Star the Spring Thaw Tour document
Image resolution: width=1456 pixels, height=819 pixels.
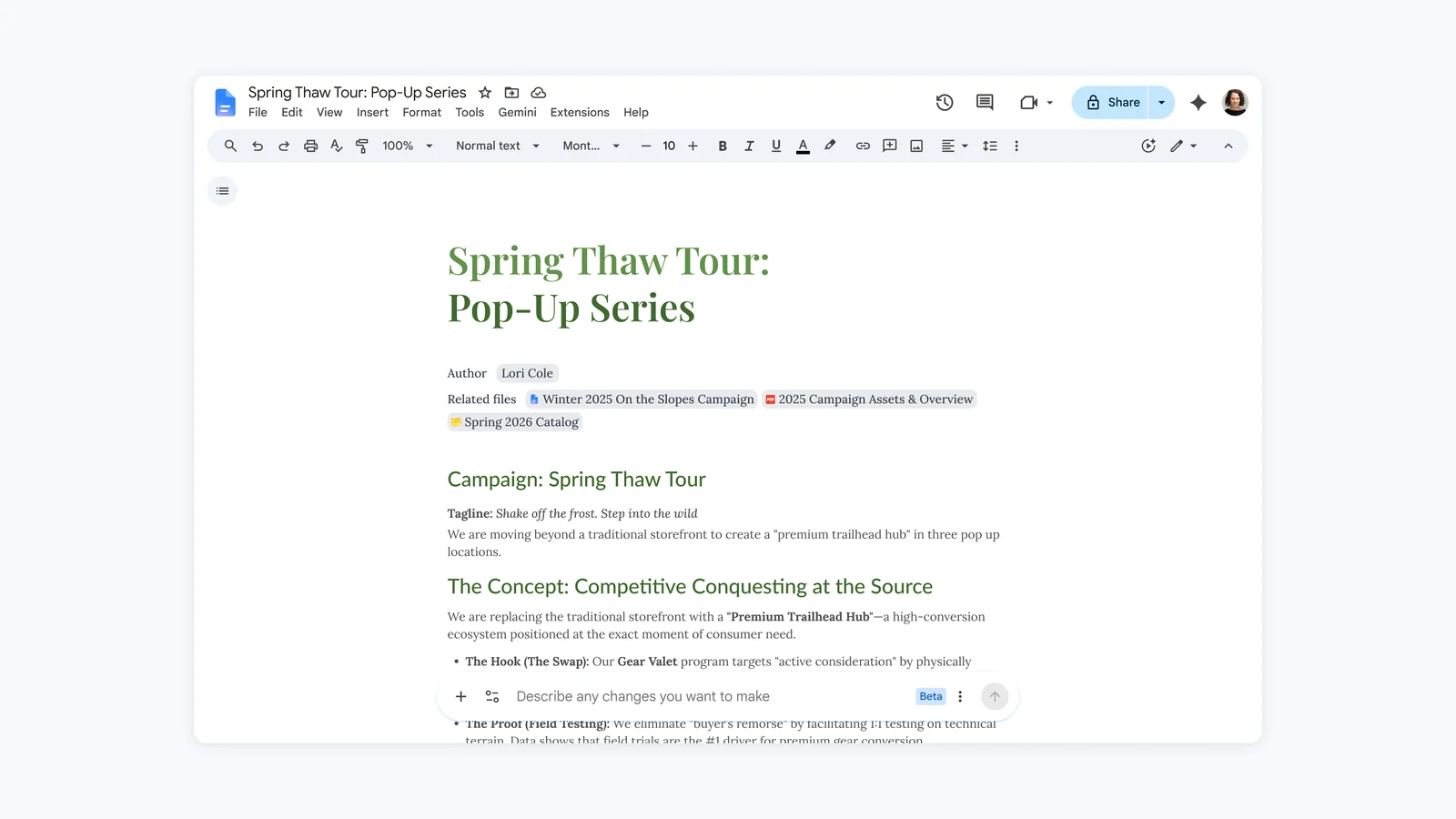(x=485, y=93)
